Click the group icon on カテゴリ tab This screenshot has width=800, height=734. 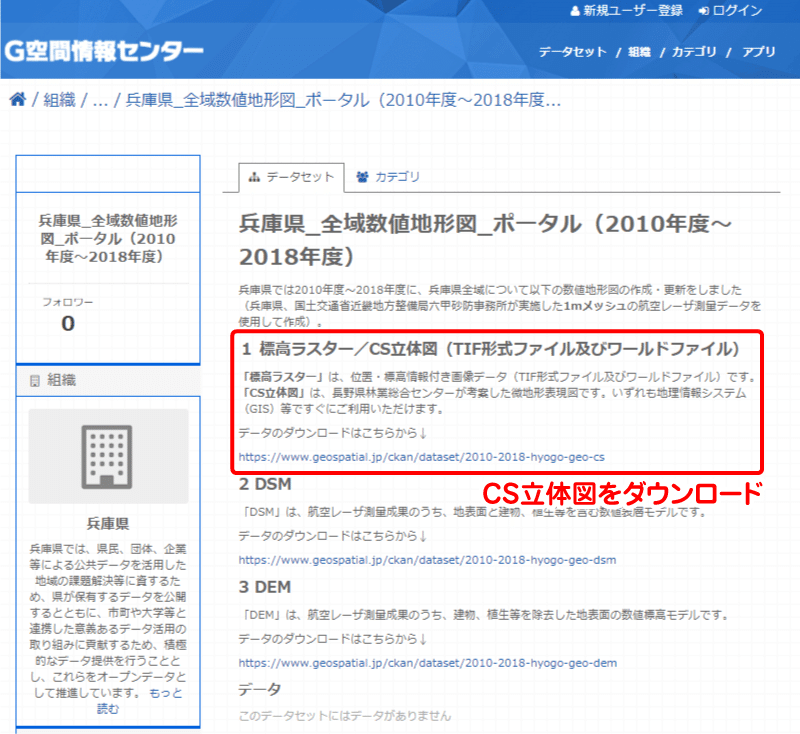(x=362, y=177)
